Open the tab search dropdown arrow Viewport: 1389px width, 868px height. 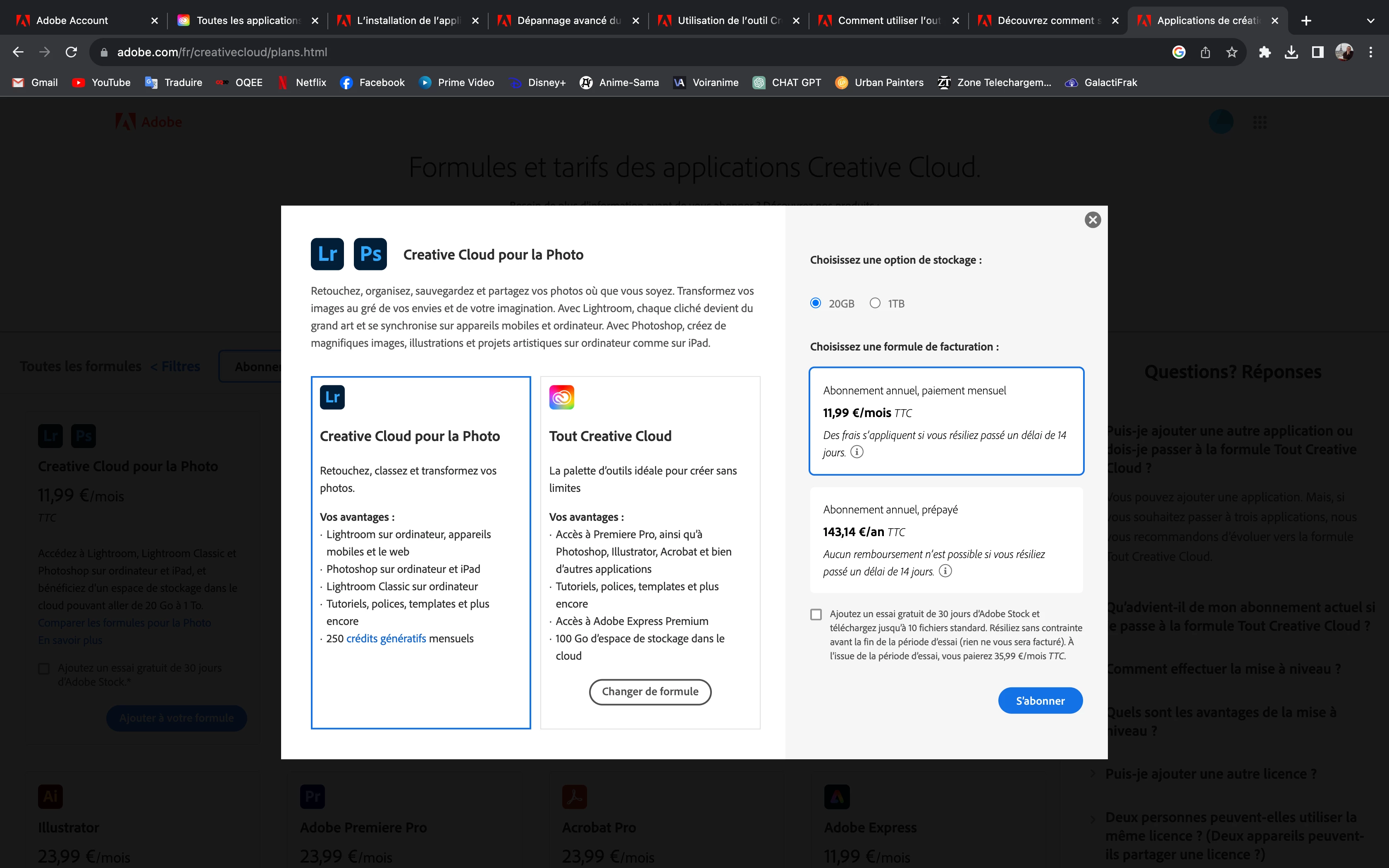(x=1371, y=21)
